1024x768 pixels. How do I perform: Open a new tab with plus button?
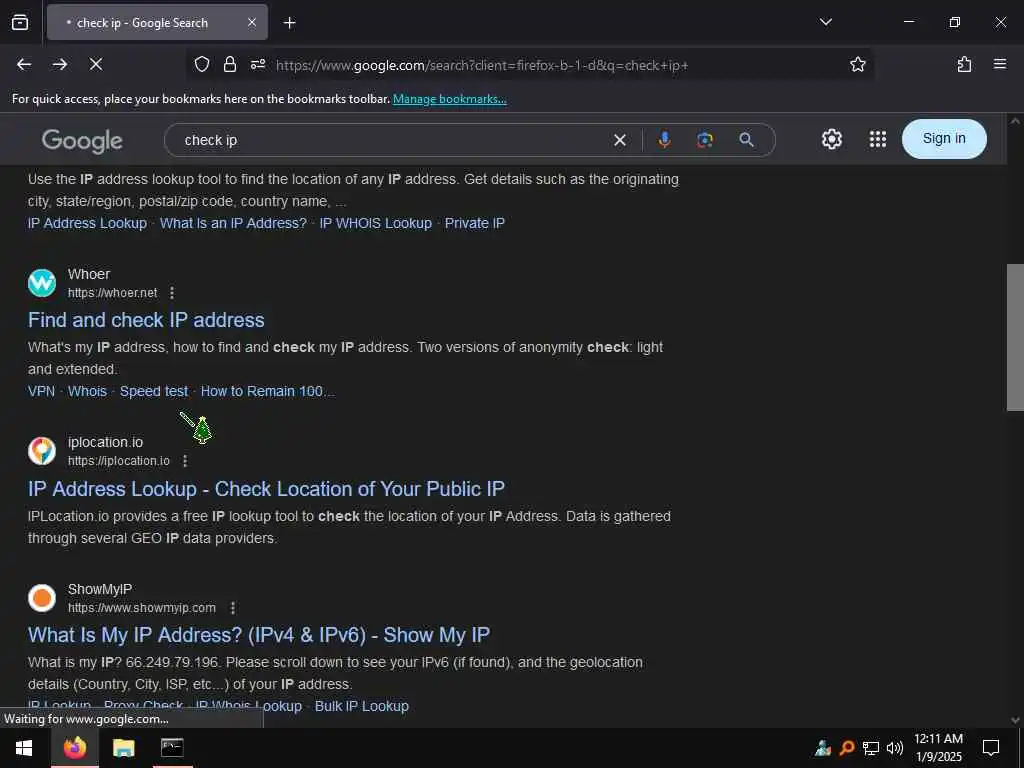coord(289,23)
